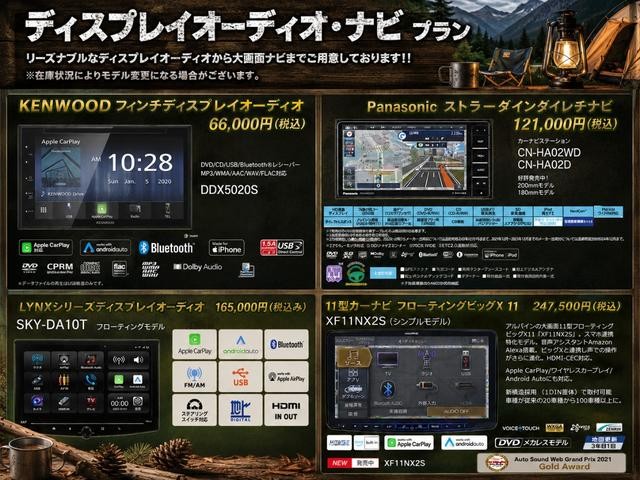The height and width of the screenshot is (480, 640).
Task: Click the stock notice ※在庫状況によりモデル変更 text
Action: 142,75
